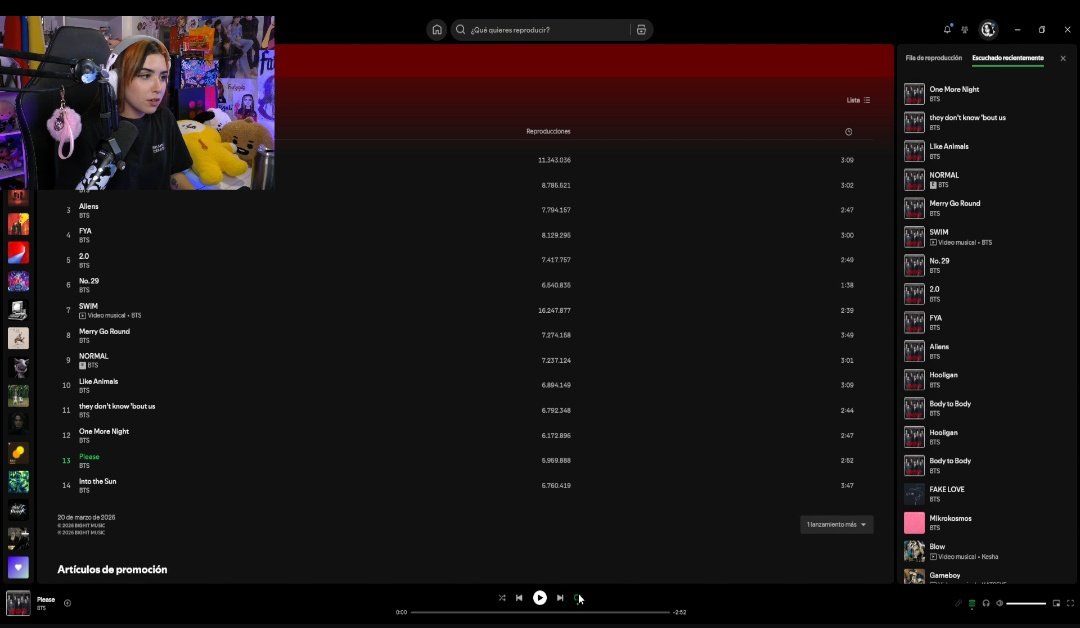Image resolution: width=1080 pixels, height=628 pixels.
Task: Click the playback progress bar
Action: pos(540,612)
